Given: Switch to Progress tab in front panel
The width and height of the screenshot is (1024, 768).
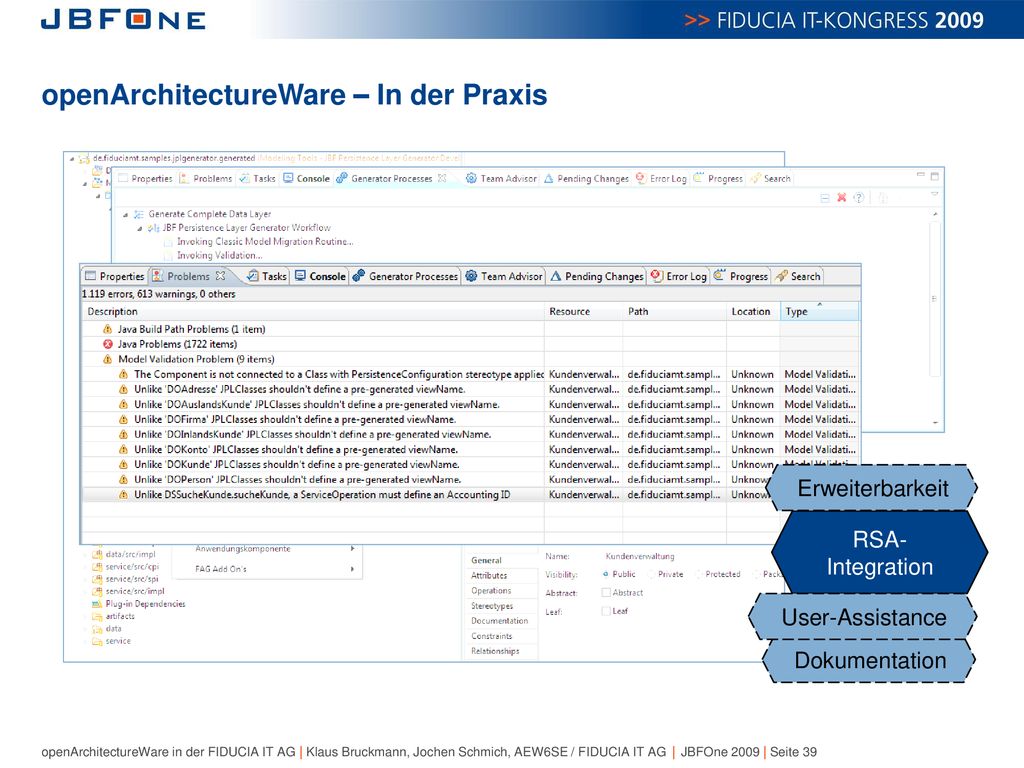Looking at the screenshot, I should click(741, 276).
